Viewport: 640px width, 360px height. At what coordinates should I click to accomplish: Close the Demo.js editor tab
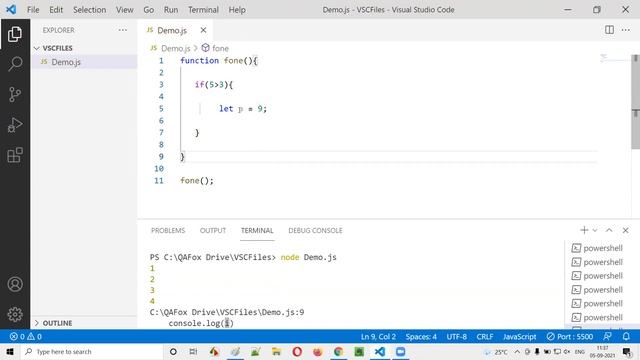click(x=203, y=30)
